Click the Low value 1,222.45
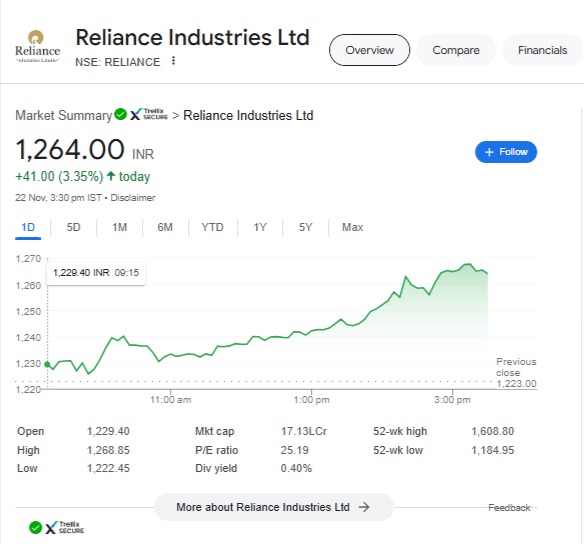Viewport: 584px width, 544px height. tap(108, 468)
